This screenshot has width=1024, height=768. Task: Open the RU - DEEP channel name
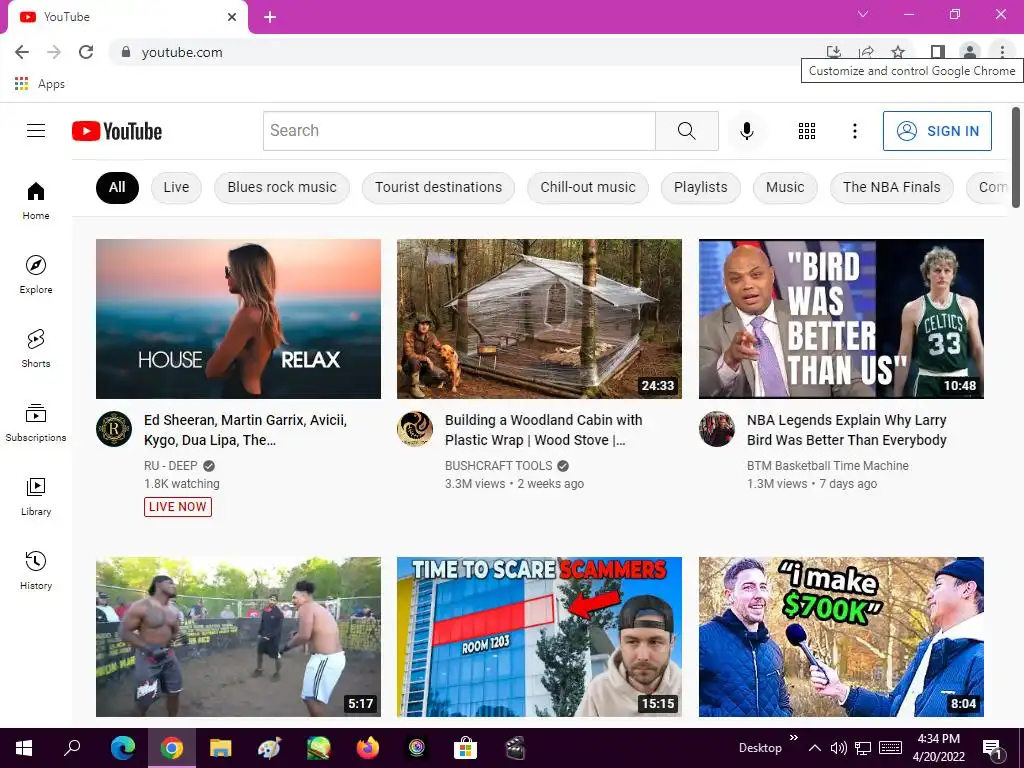[170, 466]
